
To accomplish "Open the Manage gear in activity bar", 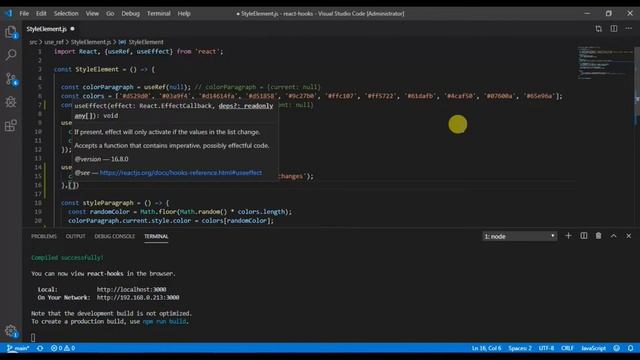I will pyautogui.click(x=11, y=331).
